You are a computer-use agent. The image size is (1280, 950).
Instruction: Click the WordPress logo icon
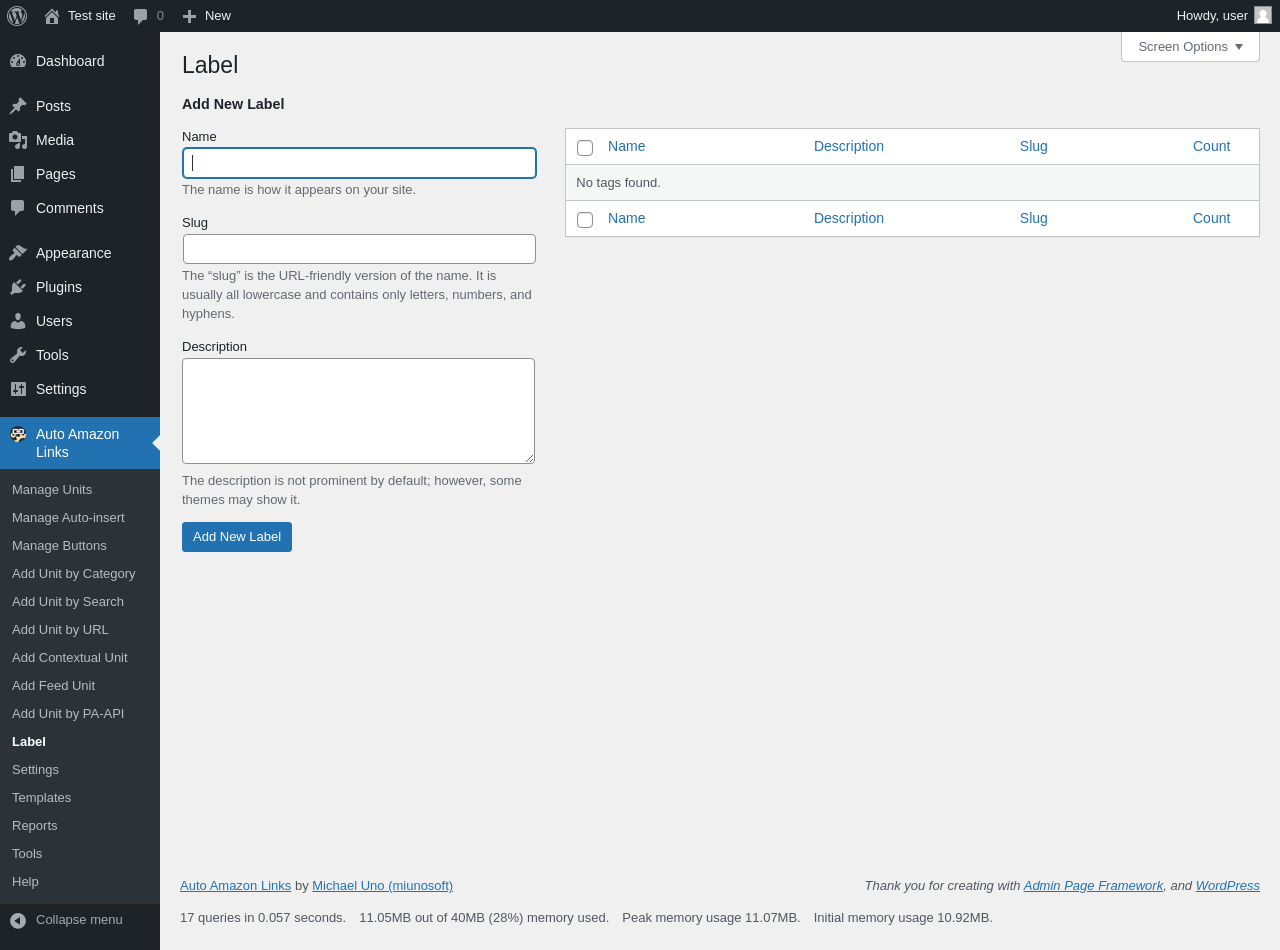pos(17,16)
